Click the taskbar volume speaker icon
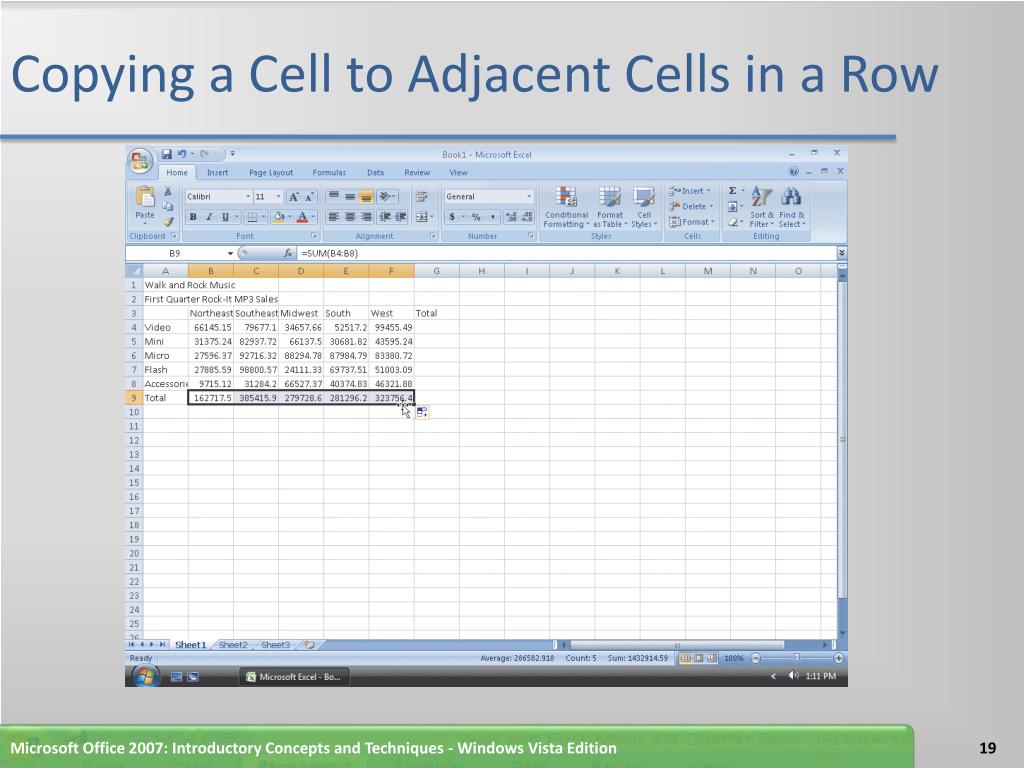Image resolution: width=1024 pixels, height=768 pixels. click(793, 676)
